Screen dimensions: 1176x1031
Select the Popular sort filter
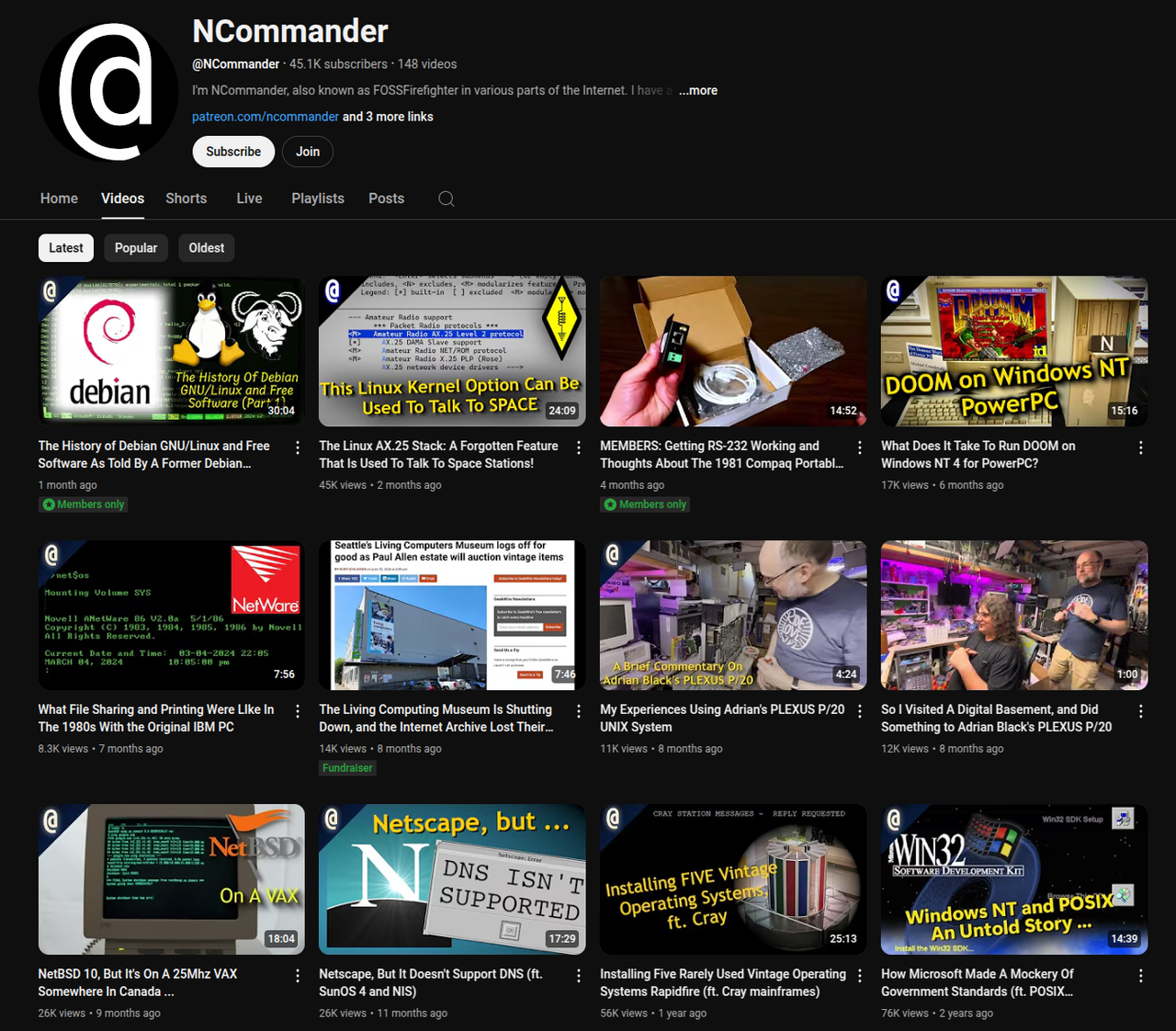(136, 248)
